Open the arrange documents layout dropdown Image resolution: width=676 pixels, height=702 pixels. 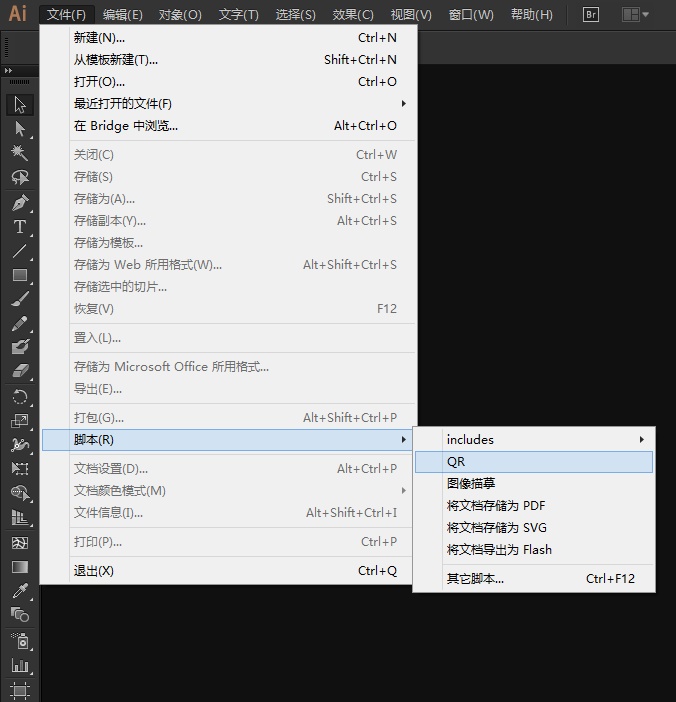tap(636, 15)
